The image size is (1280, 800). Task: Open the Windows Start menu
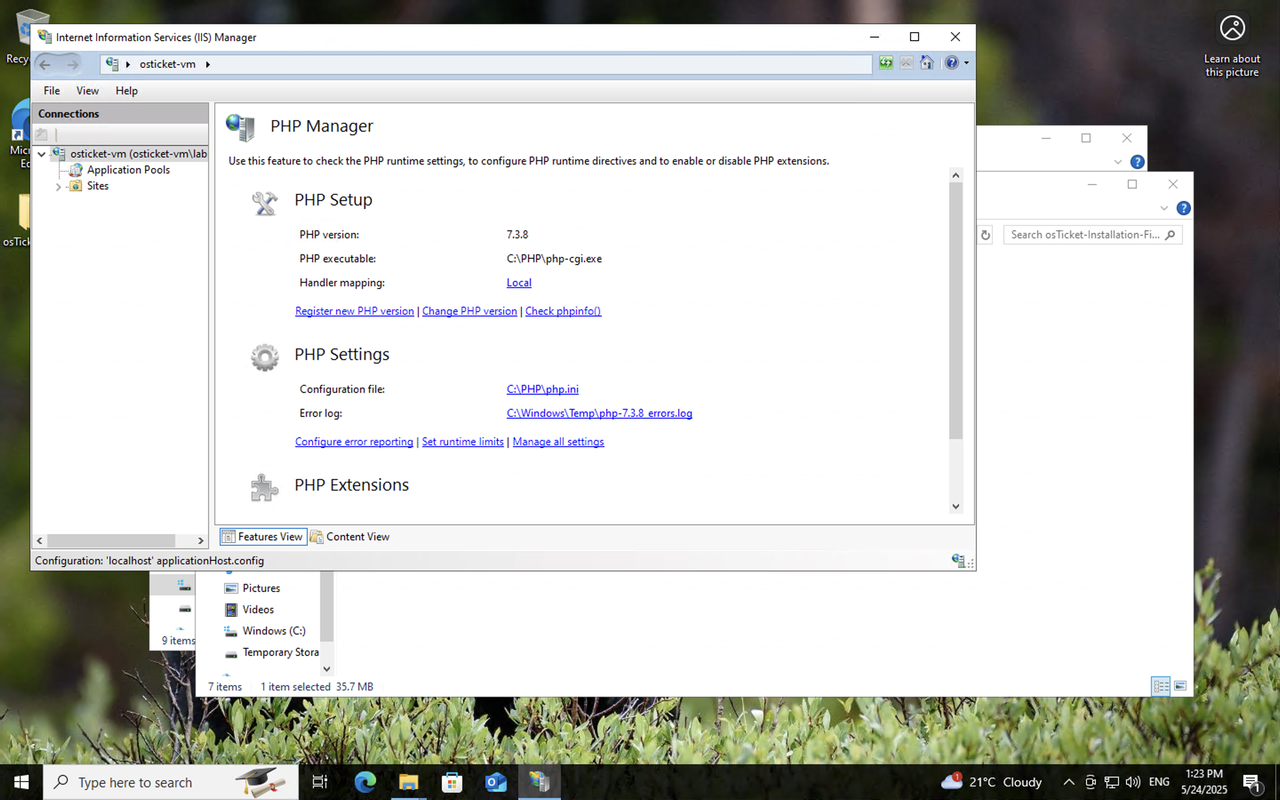tap(21, 782)
